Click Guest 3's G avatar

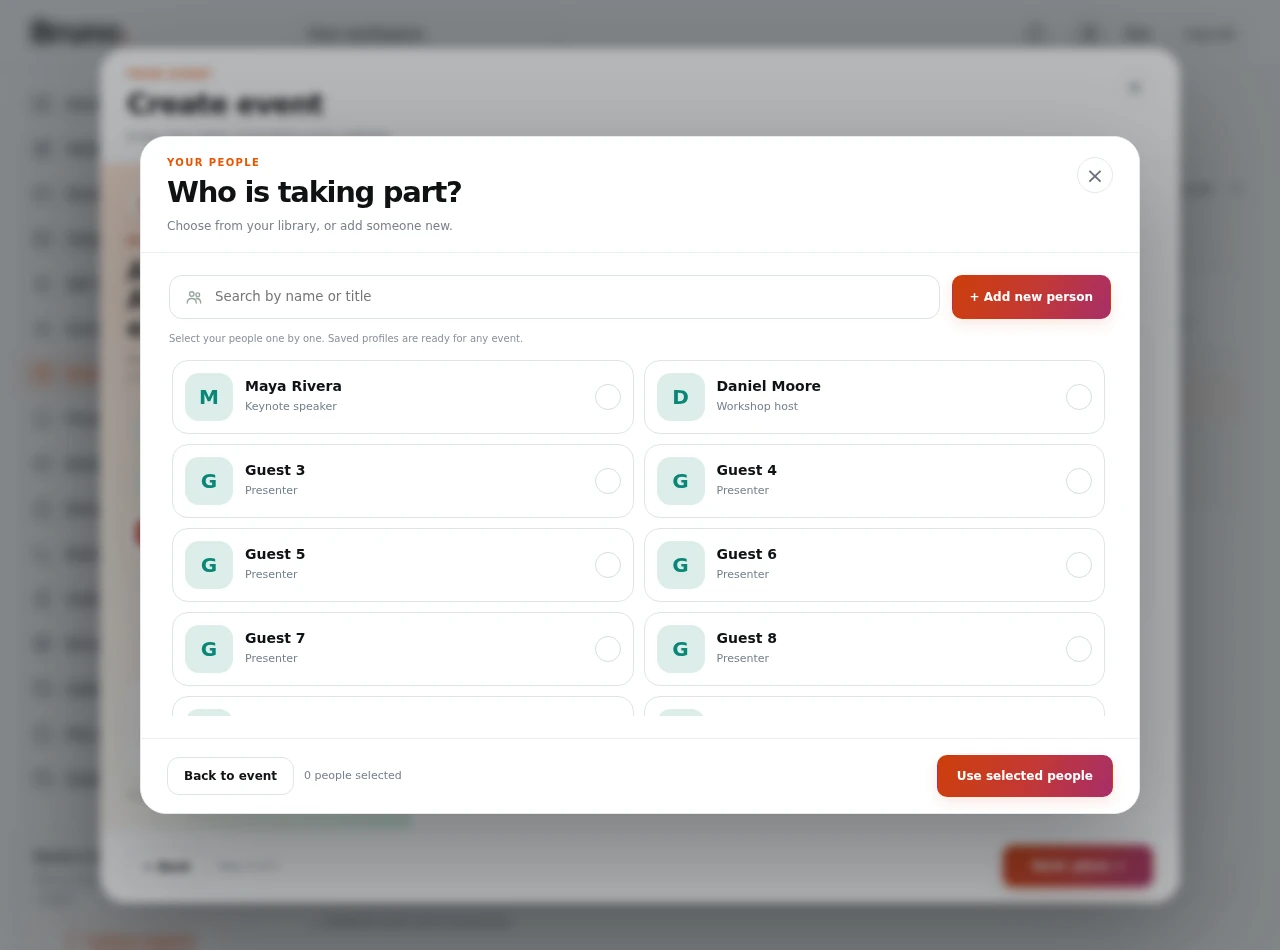pyautogui.click(x=209, y=481)
